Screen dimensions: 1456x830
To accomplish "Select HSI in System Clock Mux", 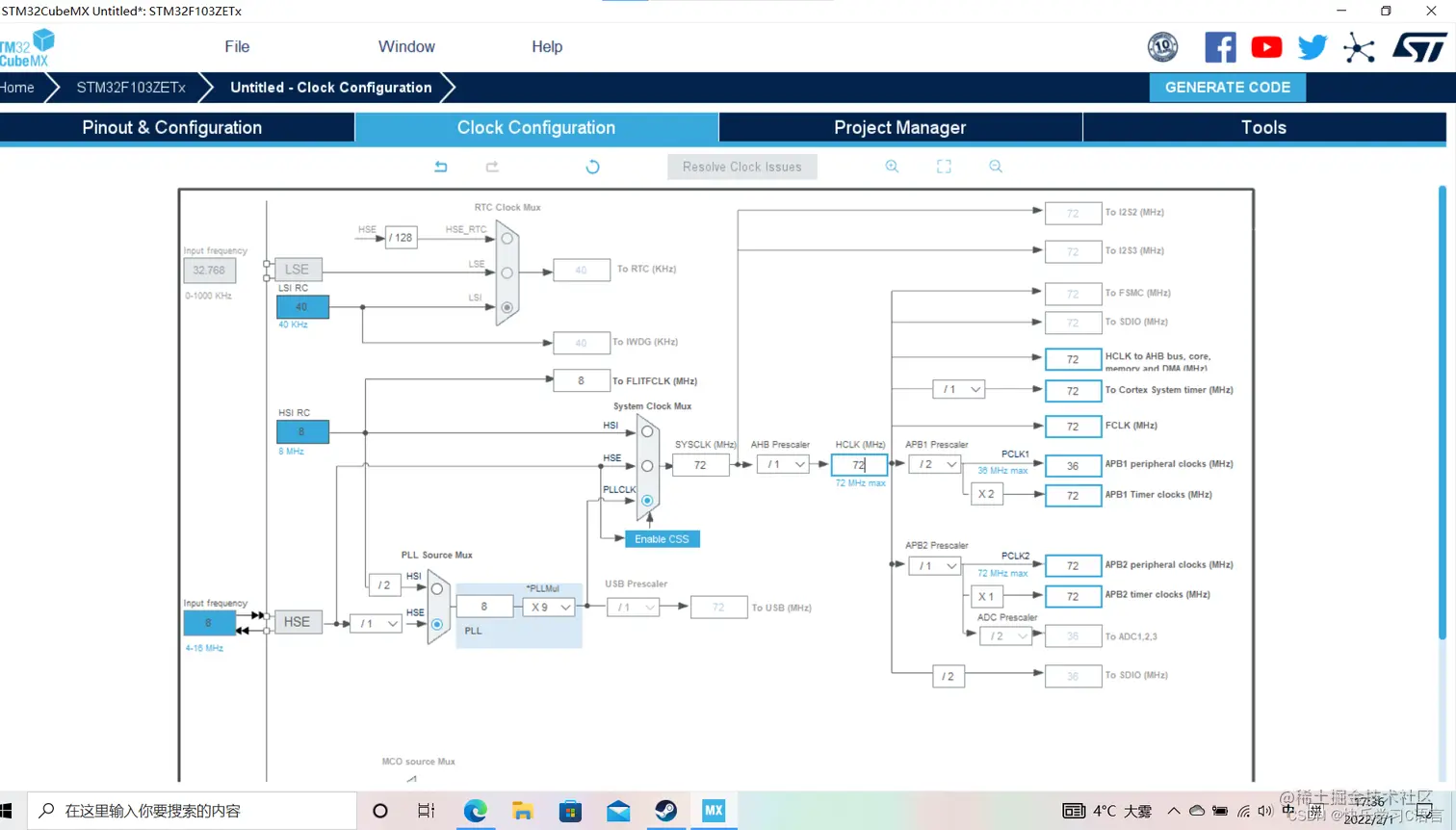I will point(647,431).
